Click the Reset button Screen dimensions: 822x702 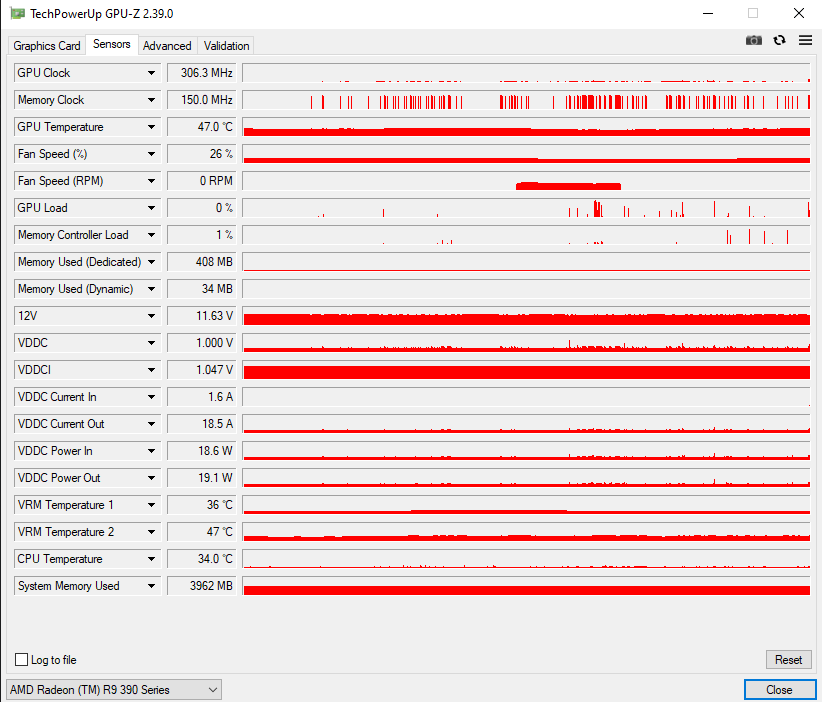pyautogui.click(x=788, y=660)
